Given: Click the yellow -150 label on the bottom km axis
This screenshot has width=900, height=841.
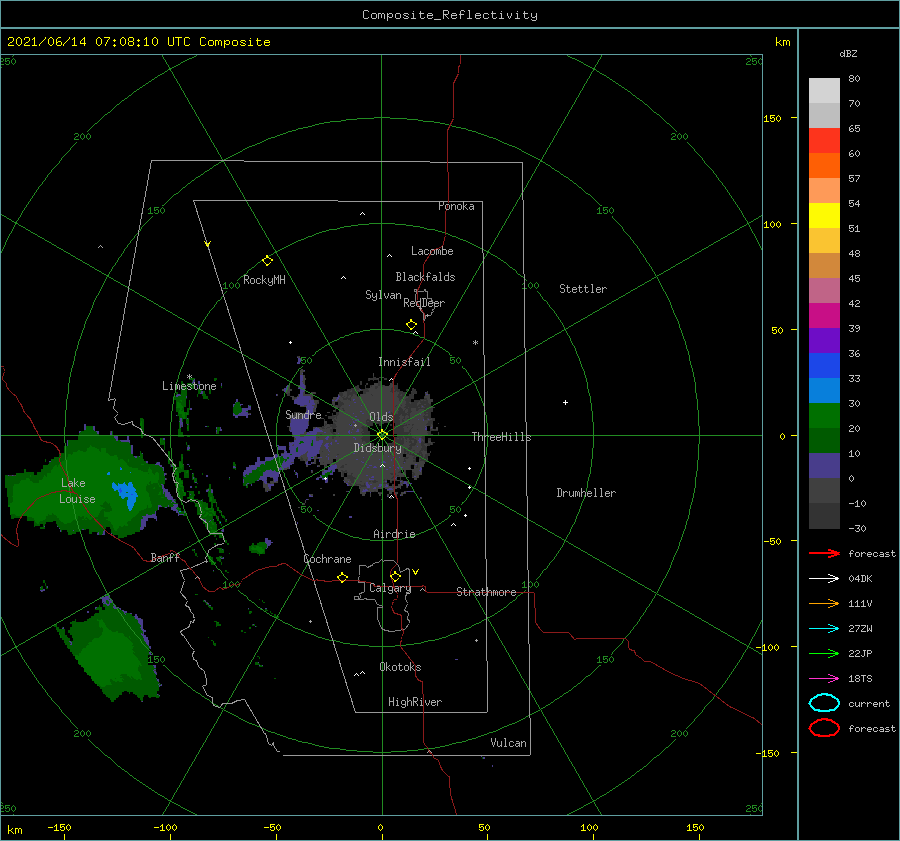Looking at the screenshot, I should tap(59, 827).
